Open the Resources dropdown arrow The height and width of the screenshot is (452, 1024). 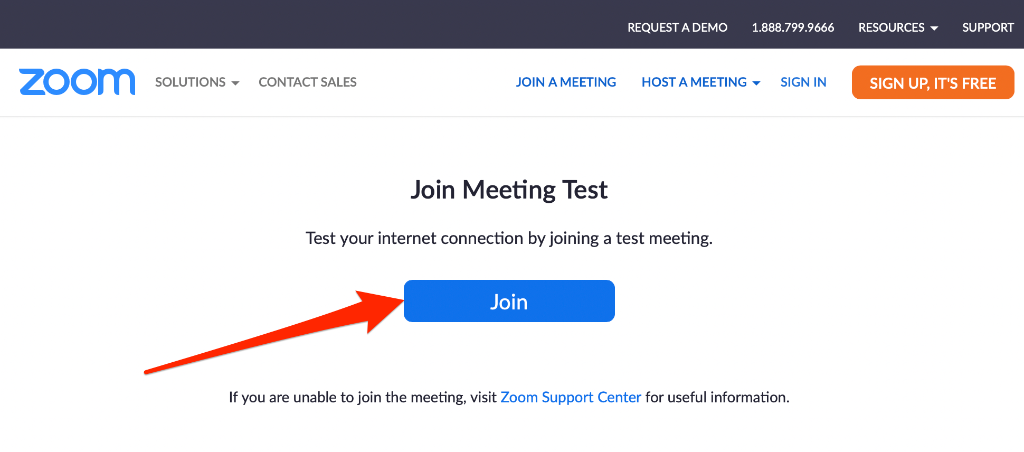coord(934,28)
